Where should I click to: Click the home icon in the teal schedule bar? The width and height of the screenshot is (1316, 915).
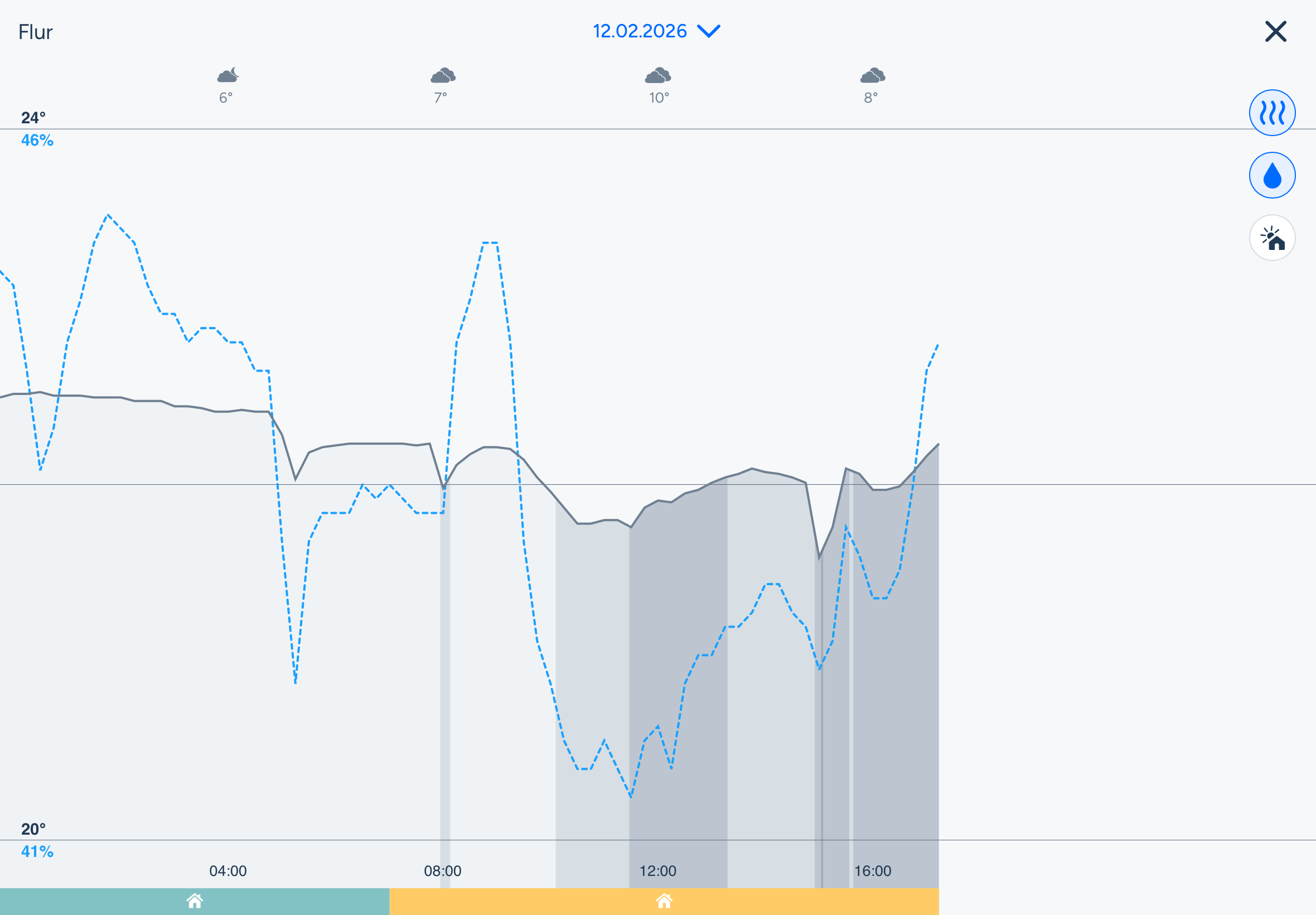click(195, 901)
